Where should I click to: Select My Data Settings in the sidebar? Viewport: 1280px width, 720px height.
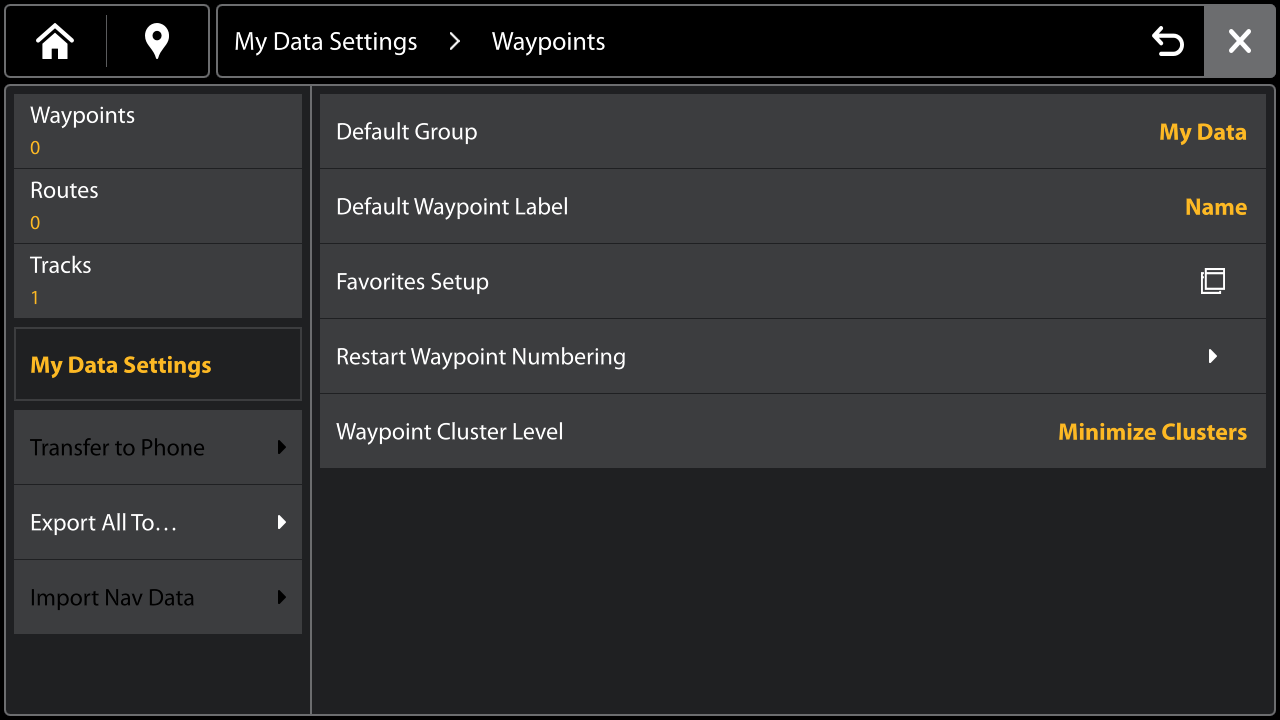click(157, 364)
